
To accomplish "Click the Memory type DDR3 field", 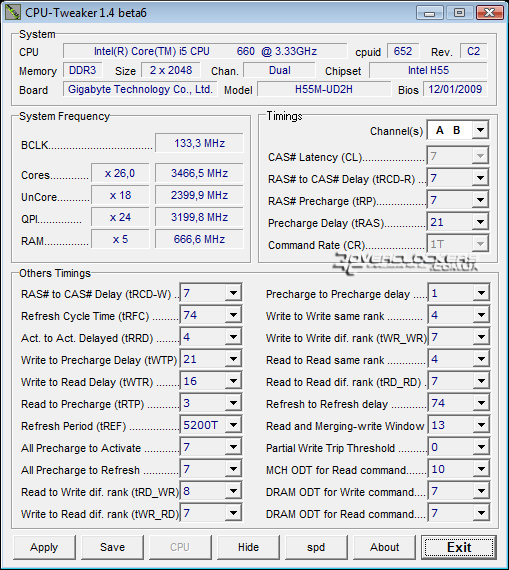I will coord(83,70).
